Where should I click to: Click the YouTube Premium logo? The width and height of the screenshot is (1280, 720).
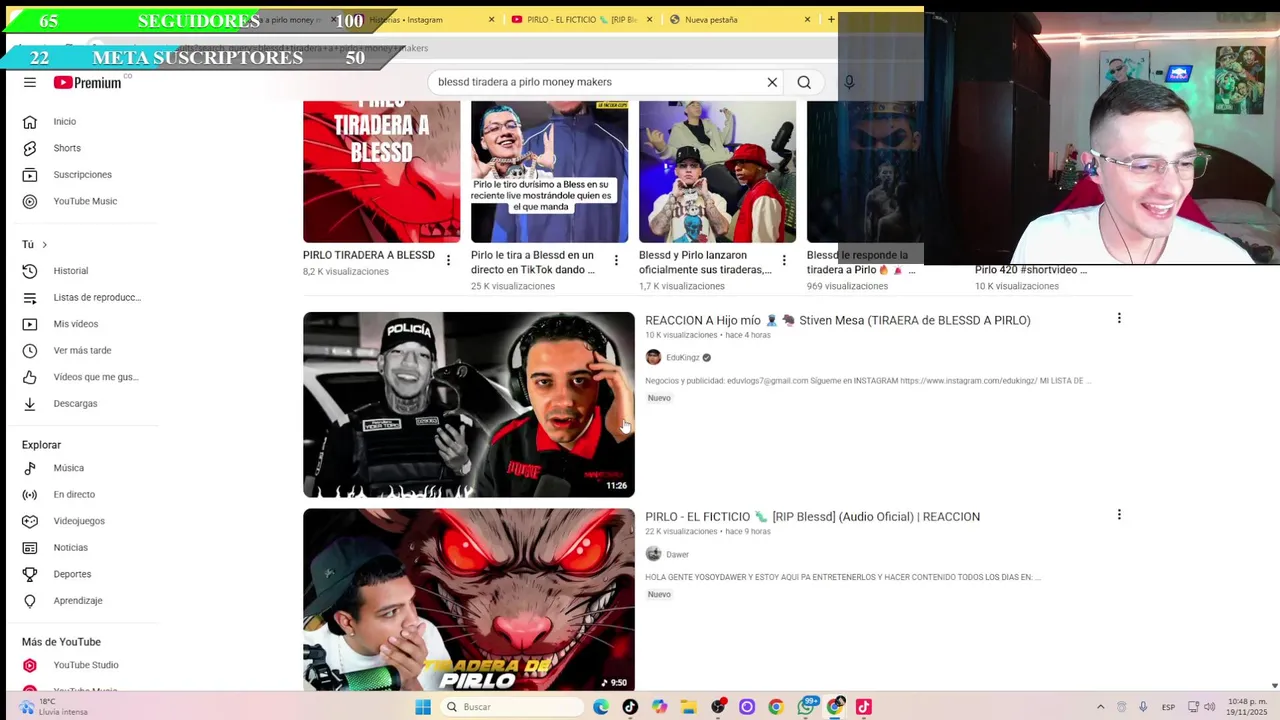[87, 82]
